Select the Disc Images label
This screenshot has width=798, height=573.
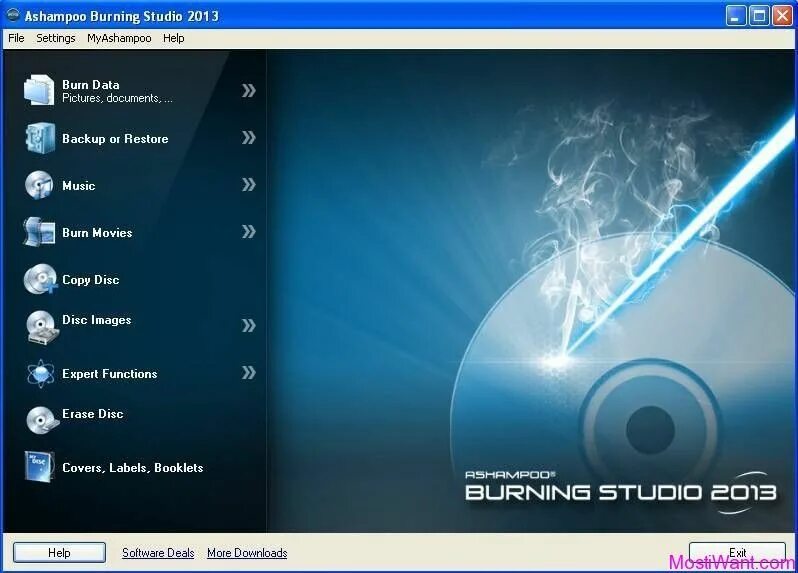coord(97,320)
